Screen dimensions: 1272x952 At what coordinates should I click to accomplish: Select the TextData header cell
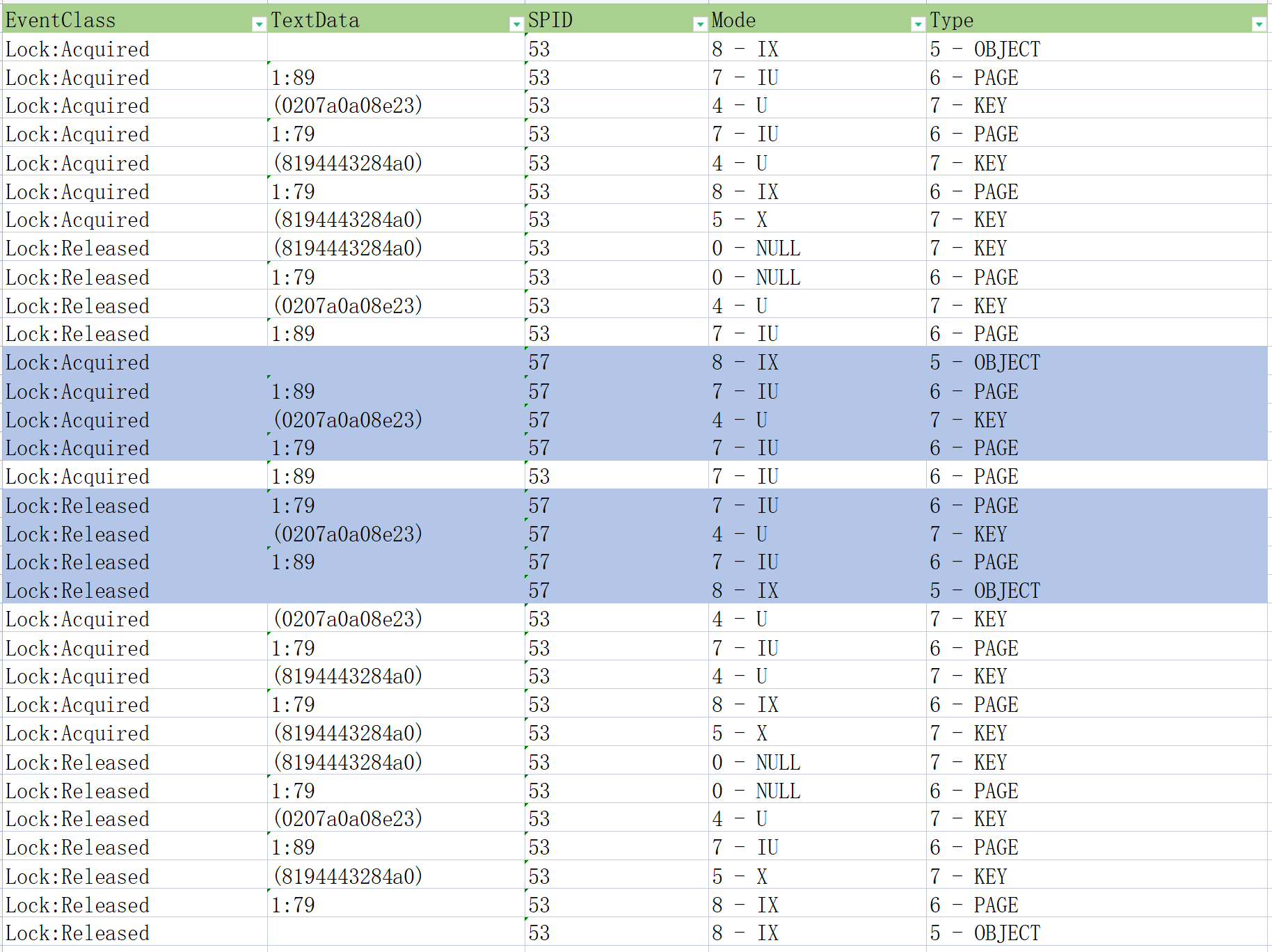pyautogui.click(x=396, y=19)
